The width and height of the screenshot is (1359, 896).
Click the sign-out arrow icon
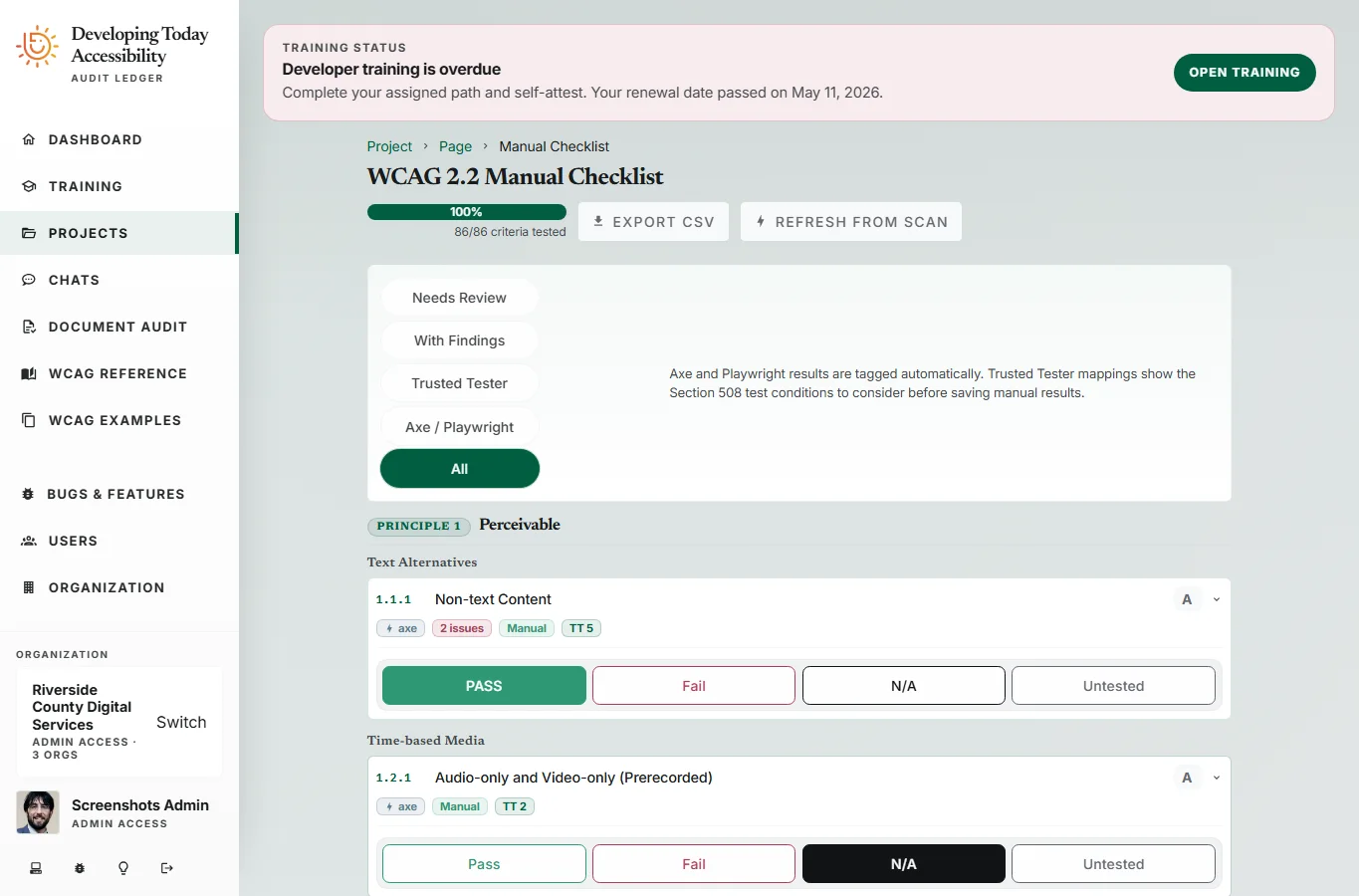[167, 868]
